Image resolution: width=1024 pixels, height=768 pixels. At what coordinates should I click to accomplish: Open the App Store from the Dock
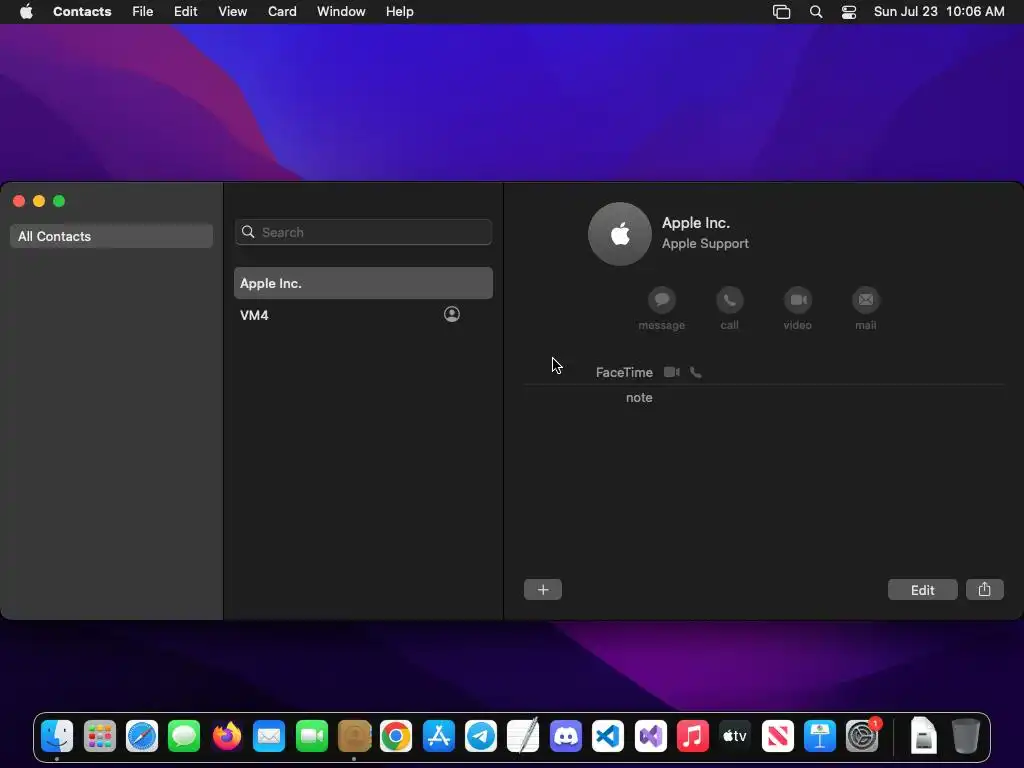point(438,736)
